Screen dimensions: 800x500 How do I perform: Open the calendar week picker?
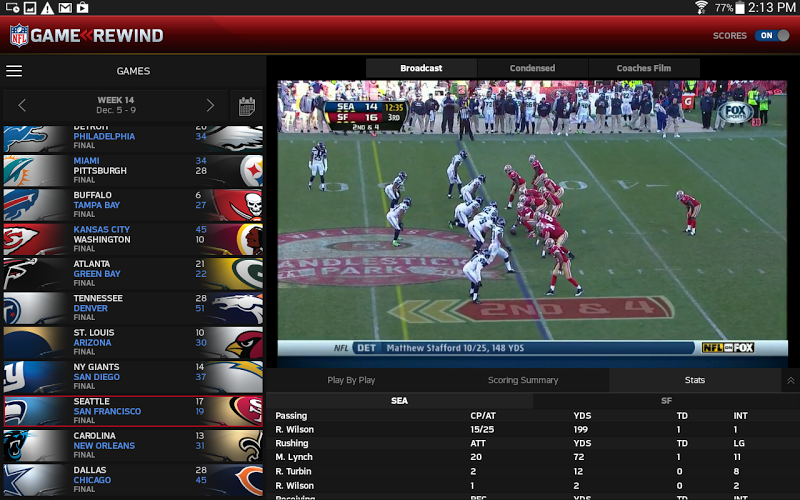(x=247, y=107)
